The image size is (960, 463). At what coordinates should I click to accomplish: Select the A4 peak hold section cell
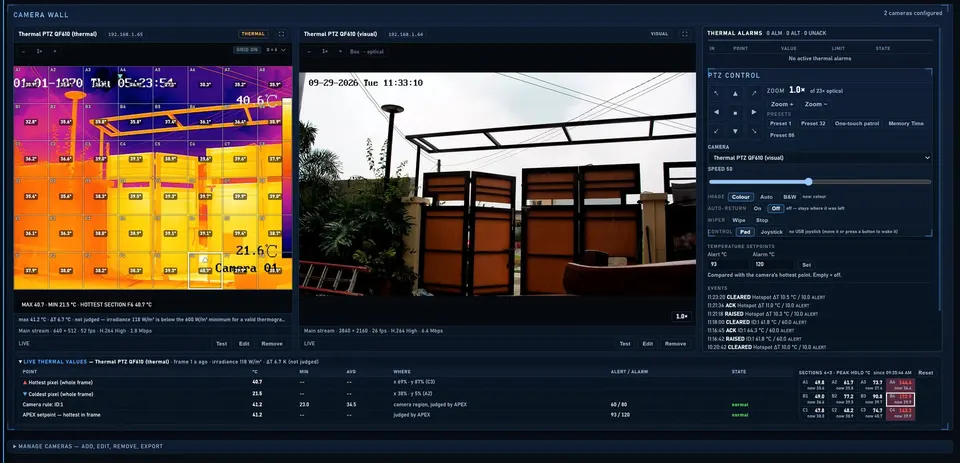click(901, 385)
